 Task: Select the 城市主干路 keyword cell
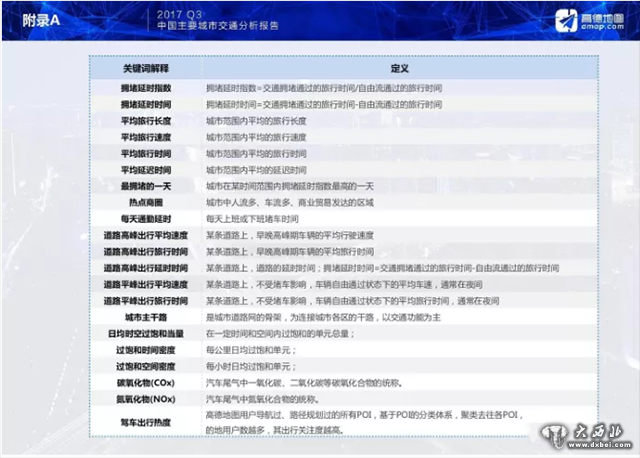pos(146,316)
